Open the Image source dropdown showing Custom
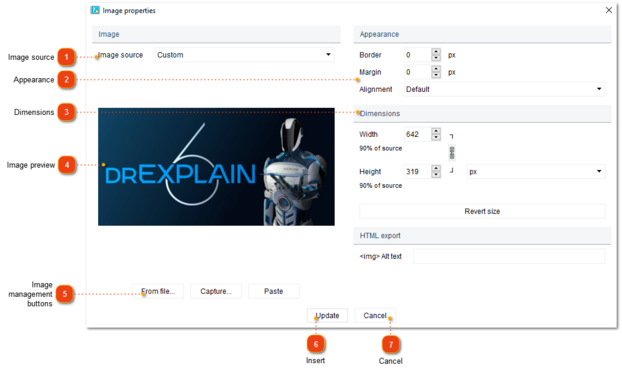This screenshot has width=622, height=375. (244, 55)
